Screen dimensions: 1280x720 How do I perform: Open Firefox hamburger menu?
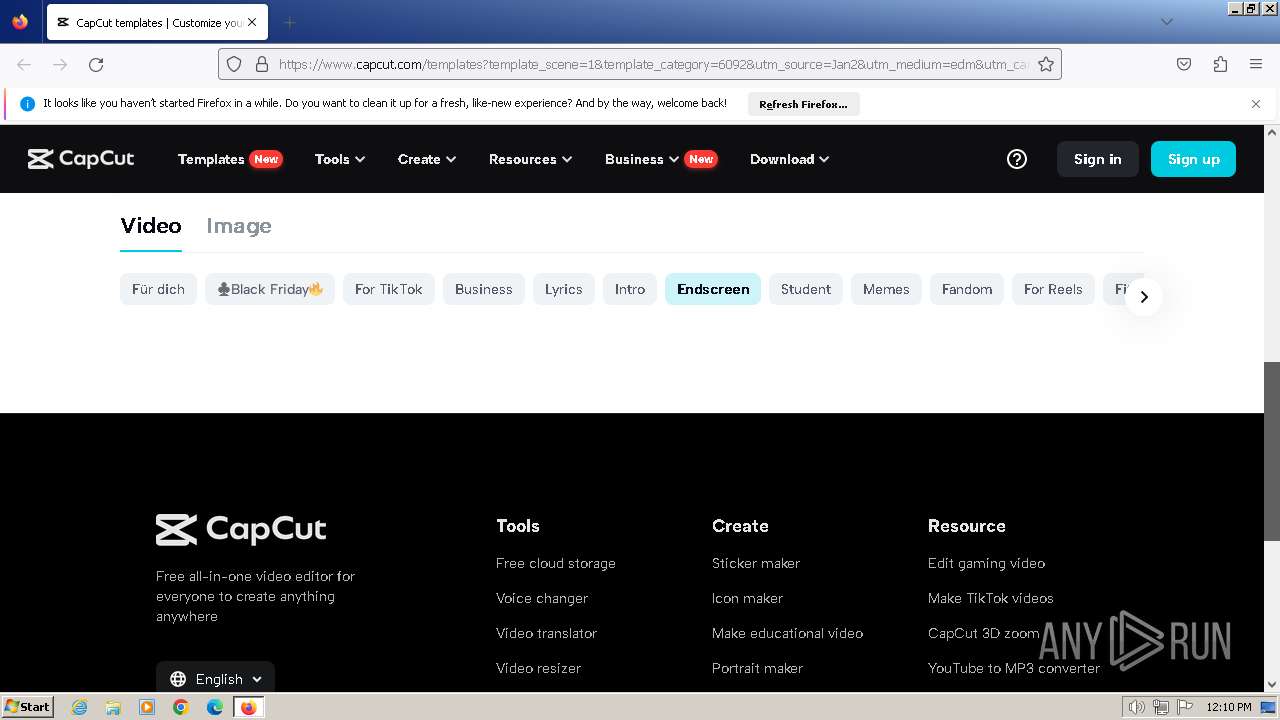point(1256,64)
